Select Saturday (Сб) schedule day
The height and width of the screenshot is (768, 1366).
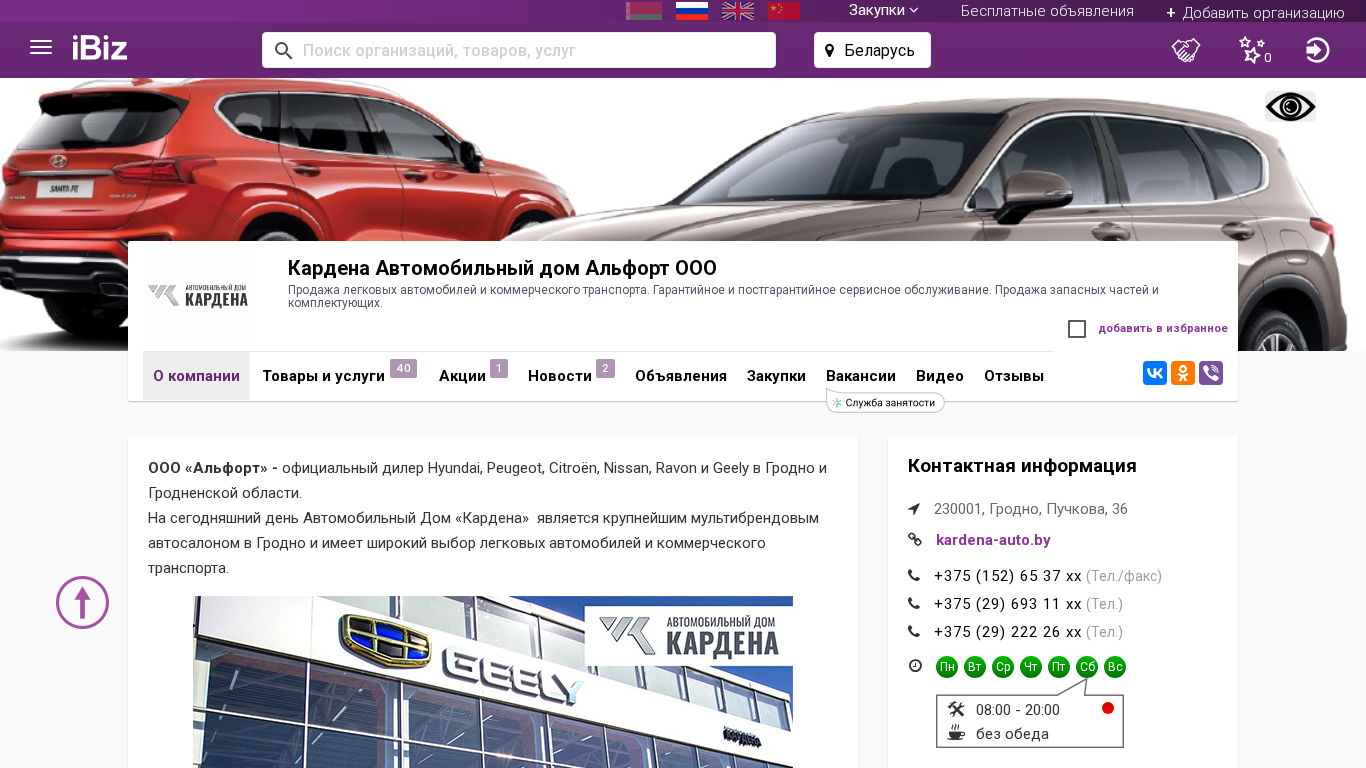point(1087,667)
